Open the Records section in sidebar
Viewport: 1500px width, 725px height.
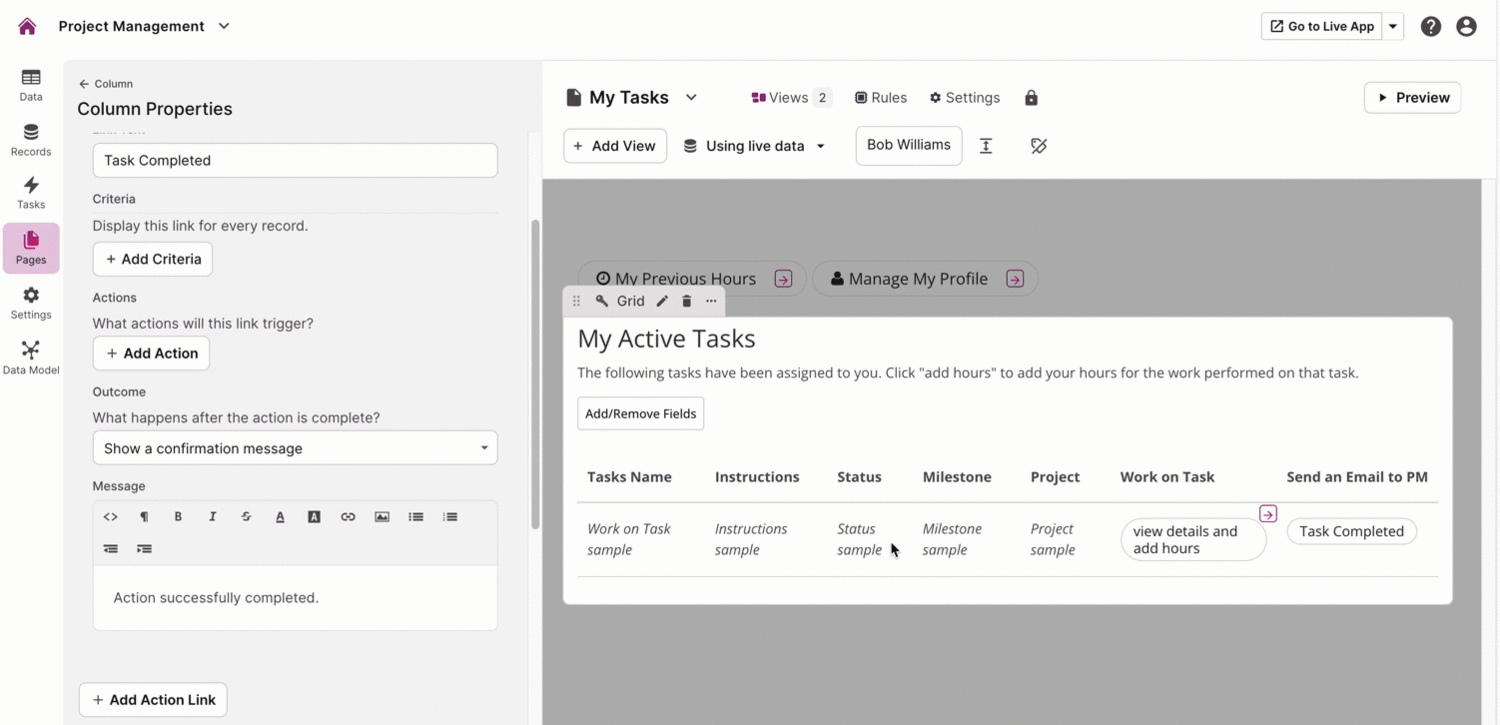[31, 140]
